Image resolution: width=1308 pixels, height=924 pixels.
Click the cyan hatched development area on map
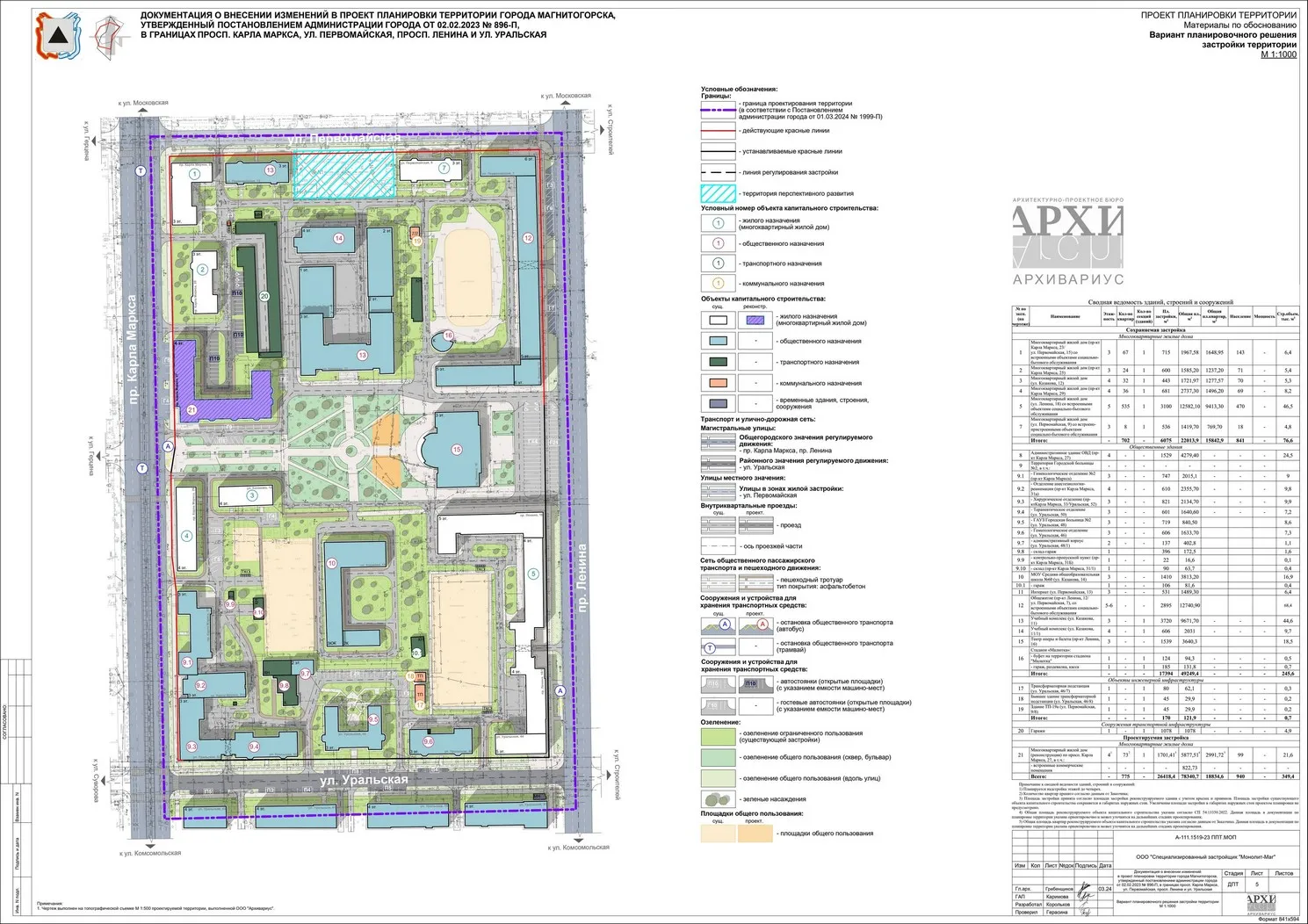pos(343,173)
